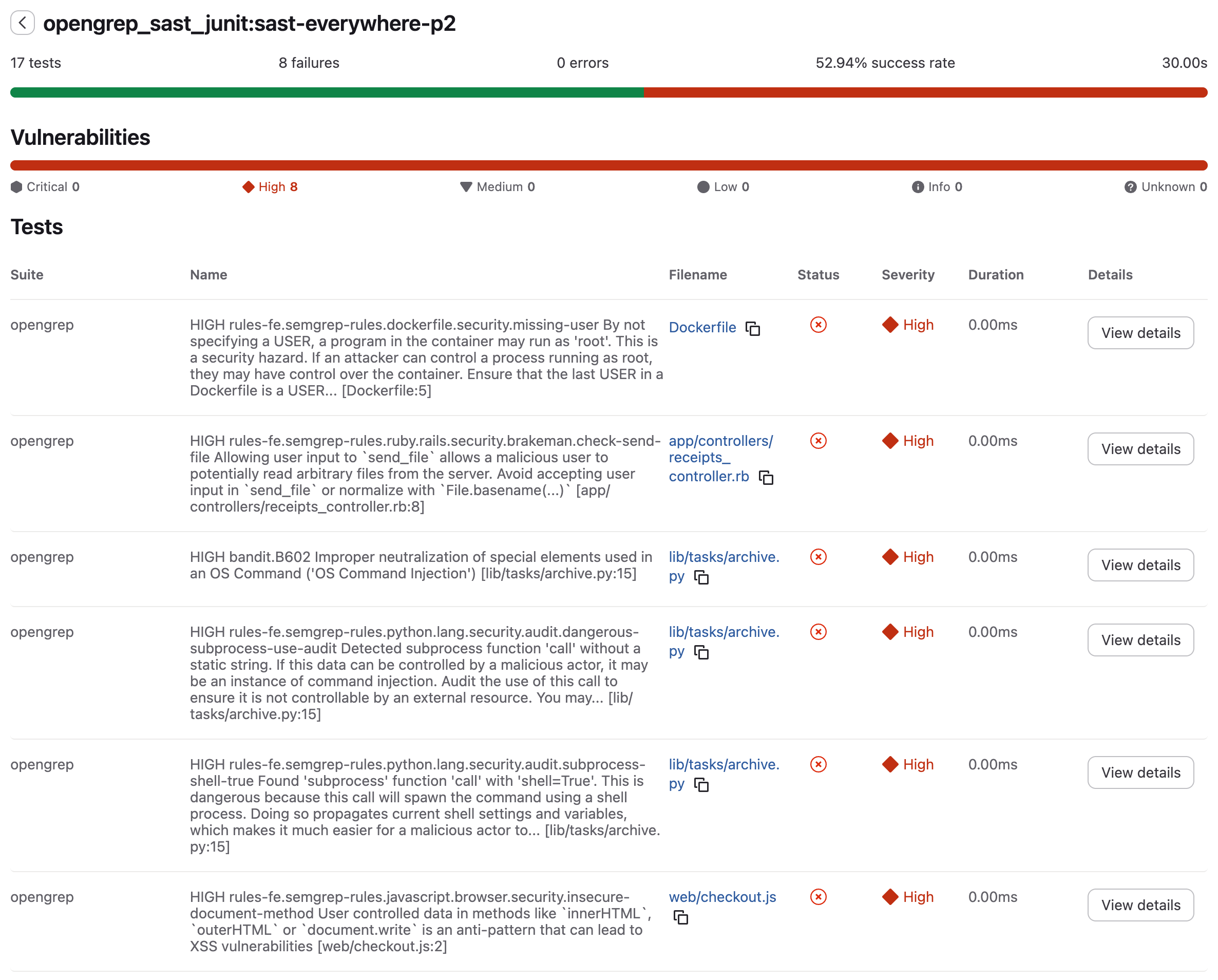Image resolution: width=1218 pixels, height=980 pixels.
Task: Click the failed status icon in the receipts_controller.rb row
Action: pos(818,441)
